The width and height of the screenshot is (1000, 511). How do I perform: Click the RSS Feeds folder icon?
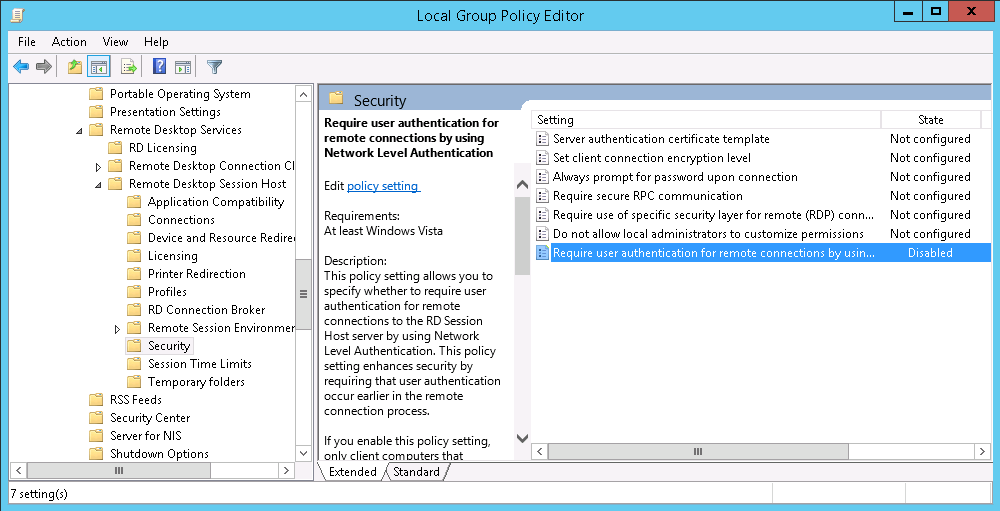96,400
